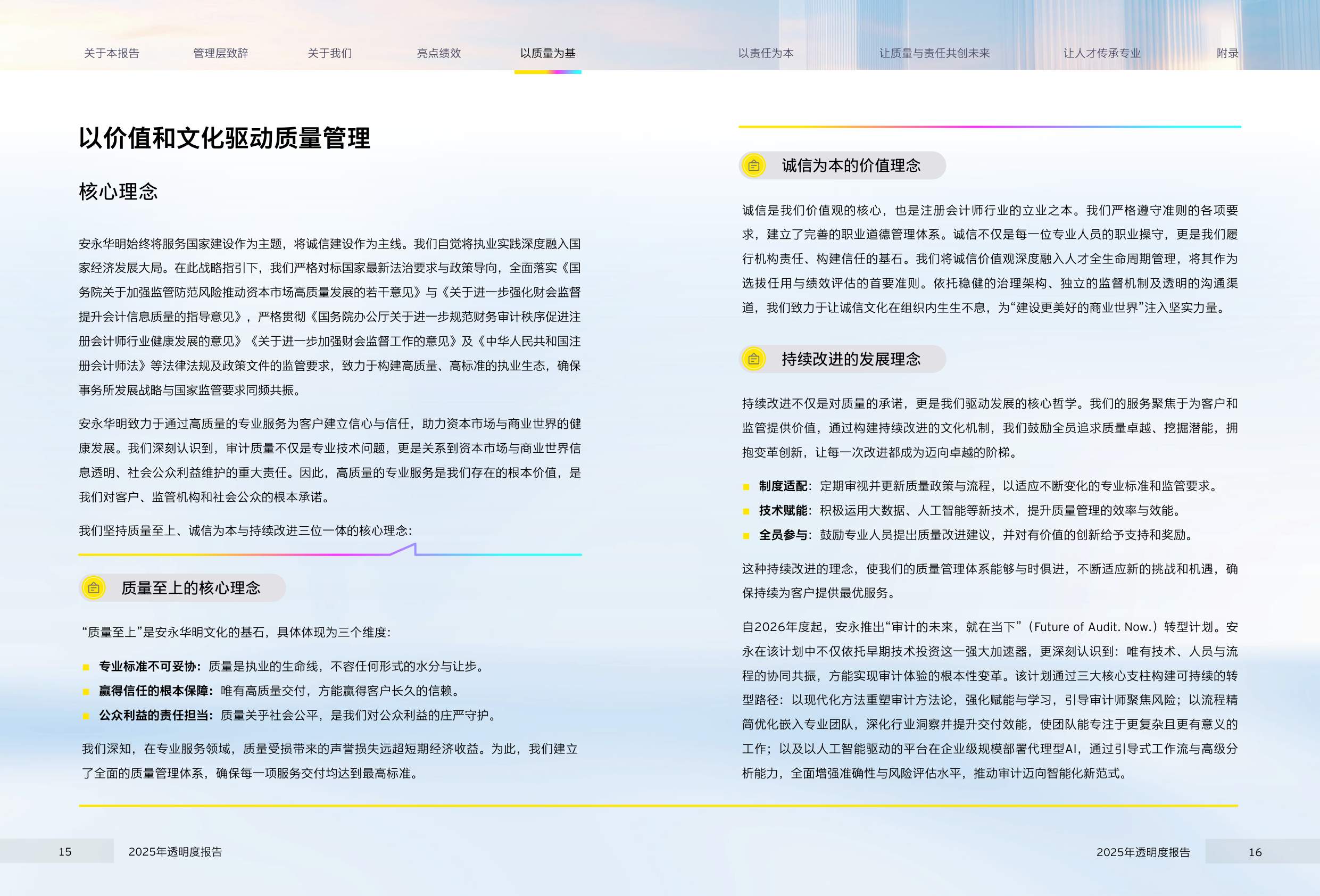Open the 关于本报告 navigation tab
Viewport: 1320px width, 896px height.
point(111,53)
